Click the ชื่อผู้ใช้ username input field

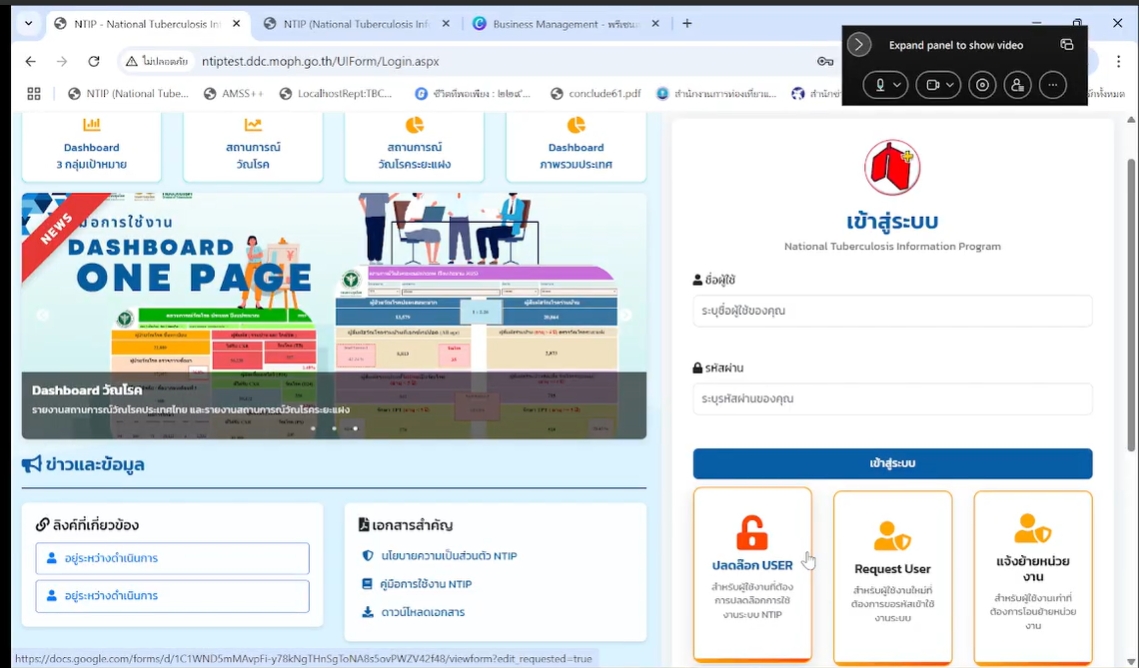(x=892, y=311)
